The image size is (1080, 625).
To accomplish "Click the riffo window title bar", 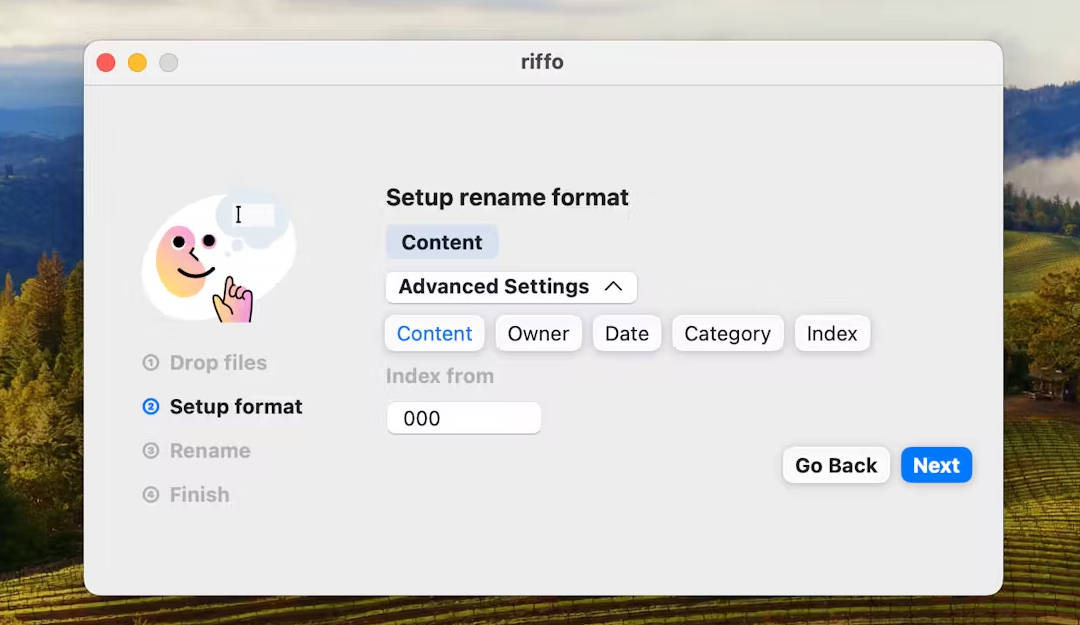I will click(x=542, y=61).
